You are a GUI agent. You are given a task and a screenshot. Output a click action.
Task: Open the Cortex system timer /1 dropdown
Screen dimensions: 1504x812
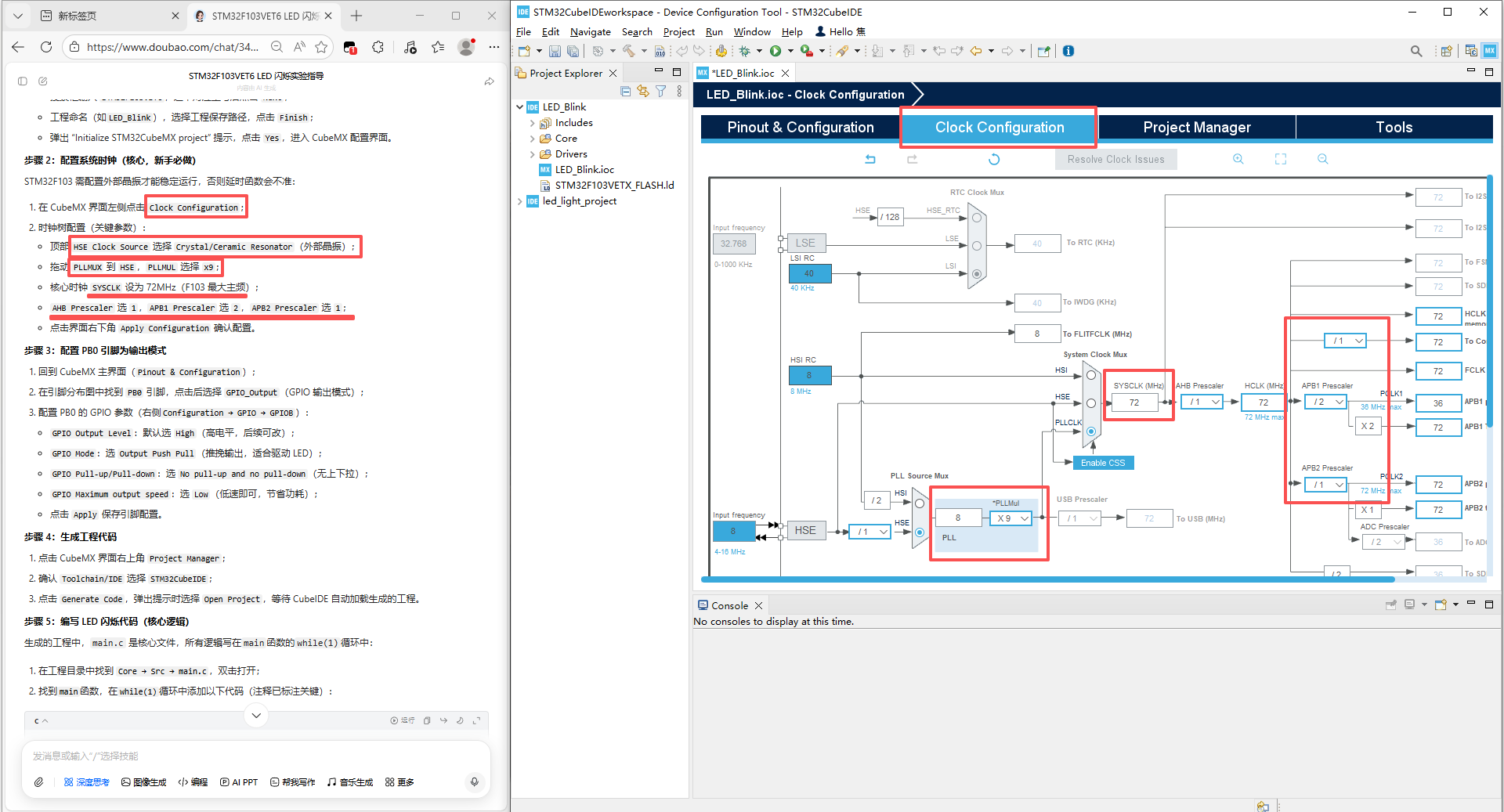point(1346,341)
